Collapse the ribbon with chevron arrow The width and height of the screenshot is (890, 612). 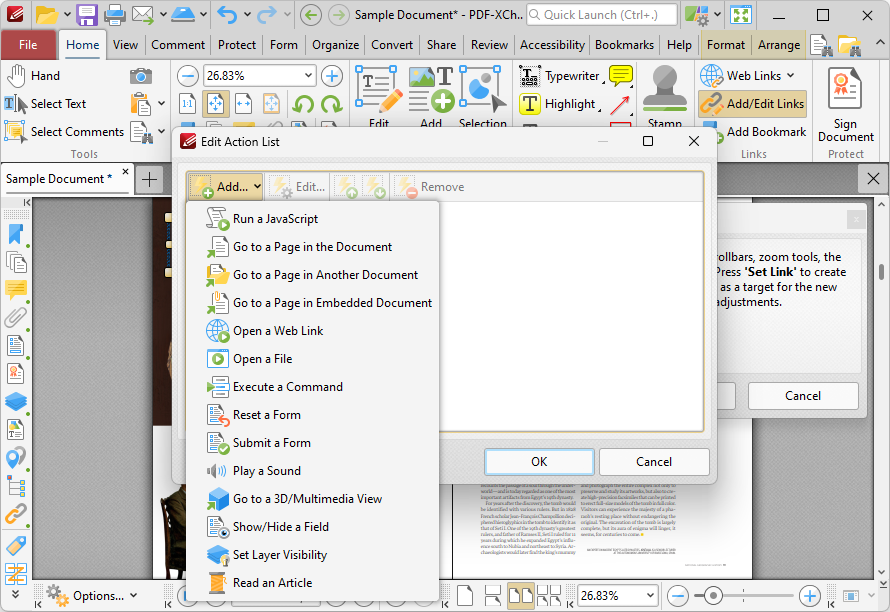[880, 43]
